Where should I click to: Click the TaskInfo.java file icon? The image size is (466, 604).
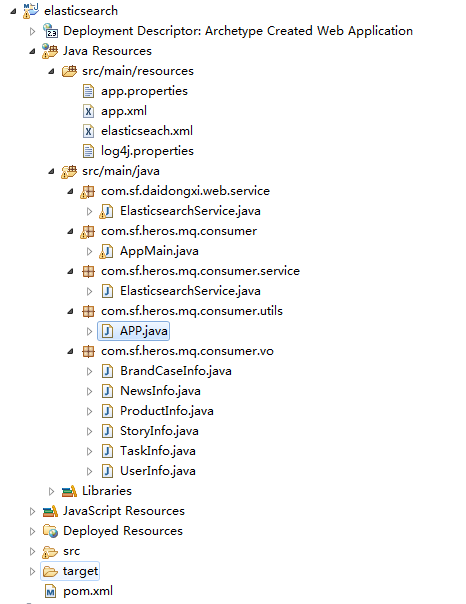[107, 451]
